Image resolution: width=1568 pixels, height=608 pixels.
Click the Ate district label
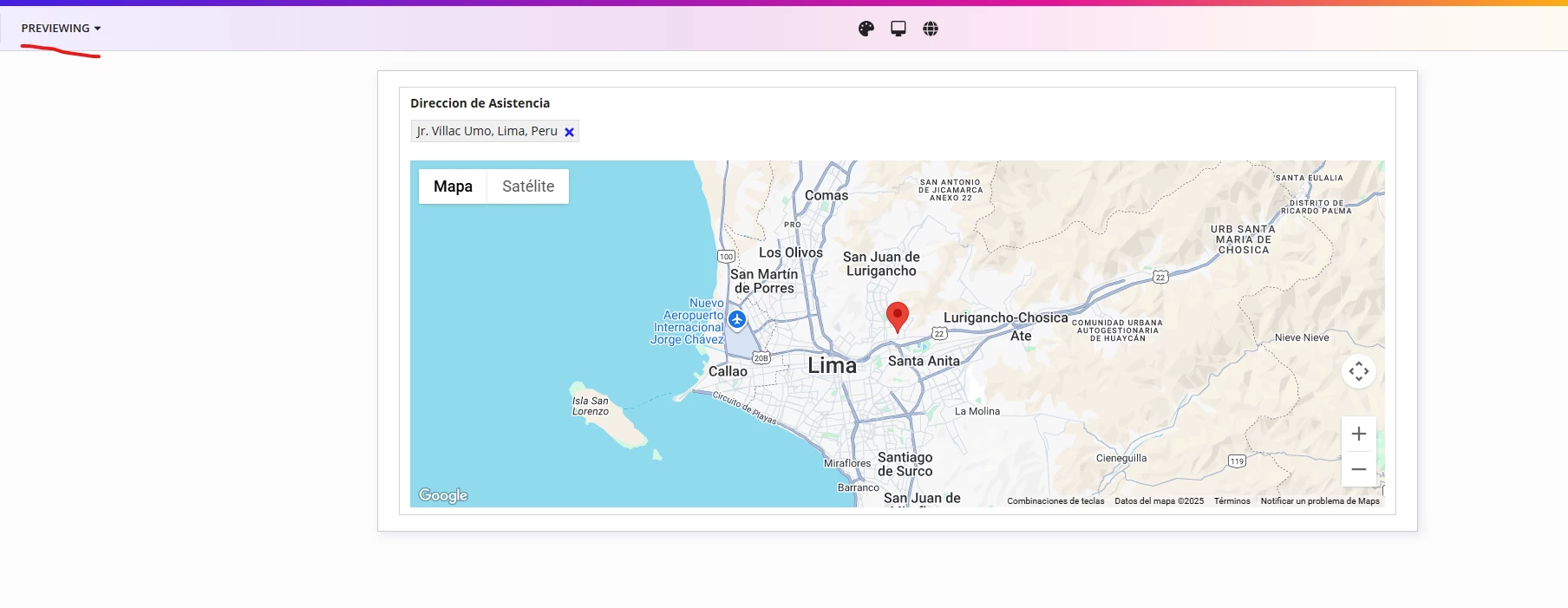(x=1021, y=336)
